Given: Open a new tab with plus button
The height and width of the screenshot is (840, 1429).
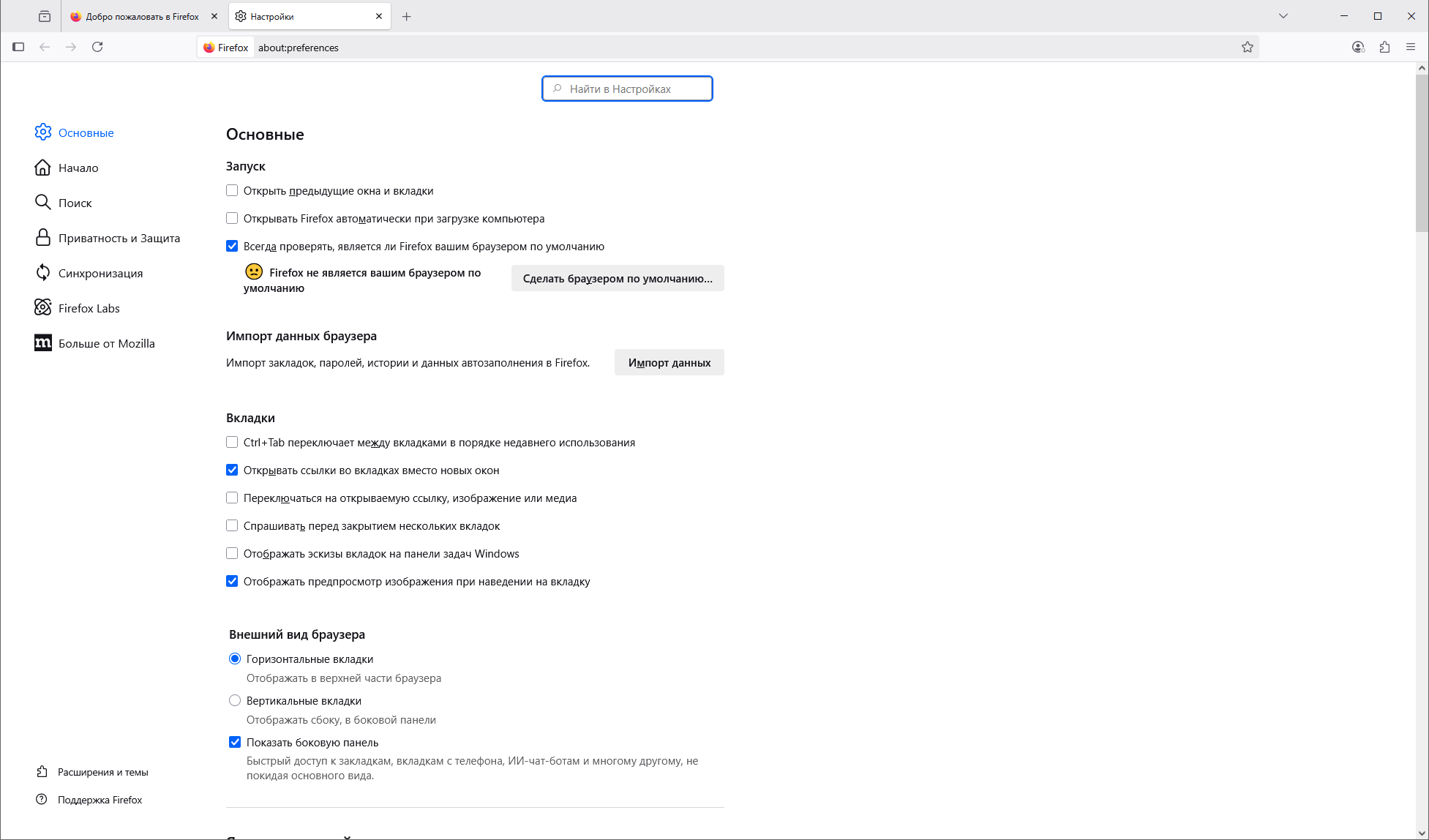Looking at the screenshot, I should (407, 16).
